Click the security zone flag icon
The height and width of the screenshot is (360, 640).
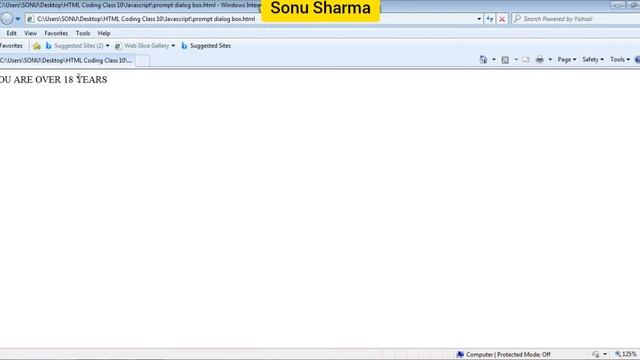click(x=460, y=354)
